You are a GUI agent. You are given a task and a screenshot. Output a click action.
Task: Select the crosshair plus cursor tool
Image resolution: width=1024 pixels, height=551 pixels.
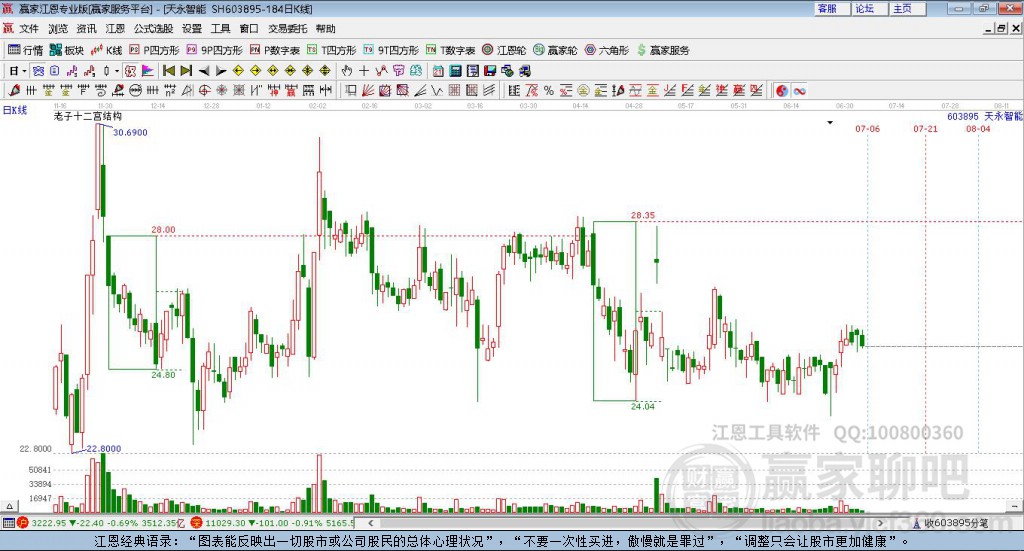tap(364, 71)
